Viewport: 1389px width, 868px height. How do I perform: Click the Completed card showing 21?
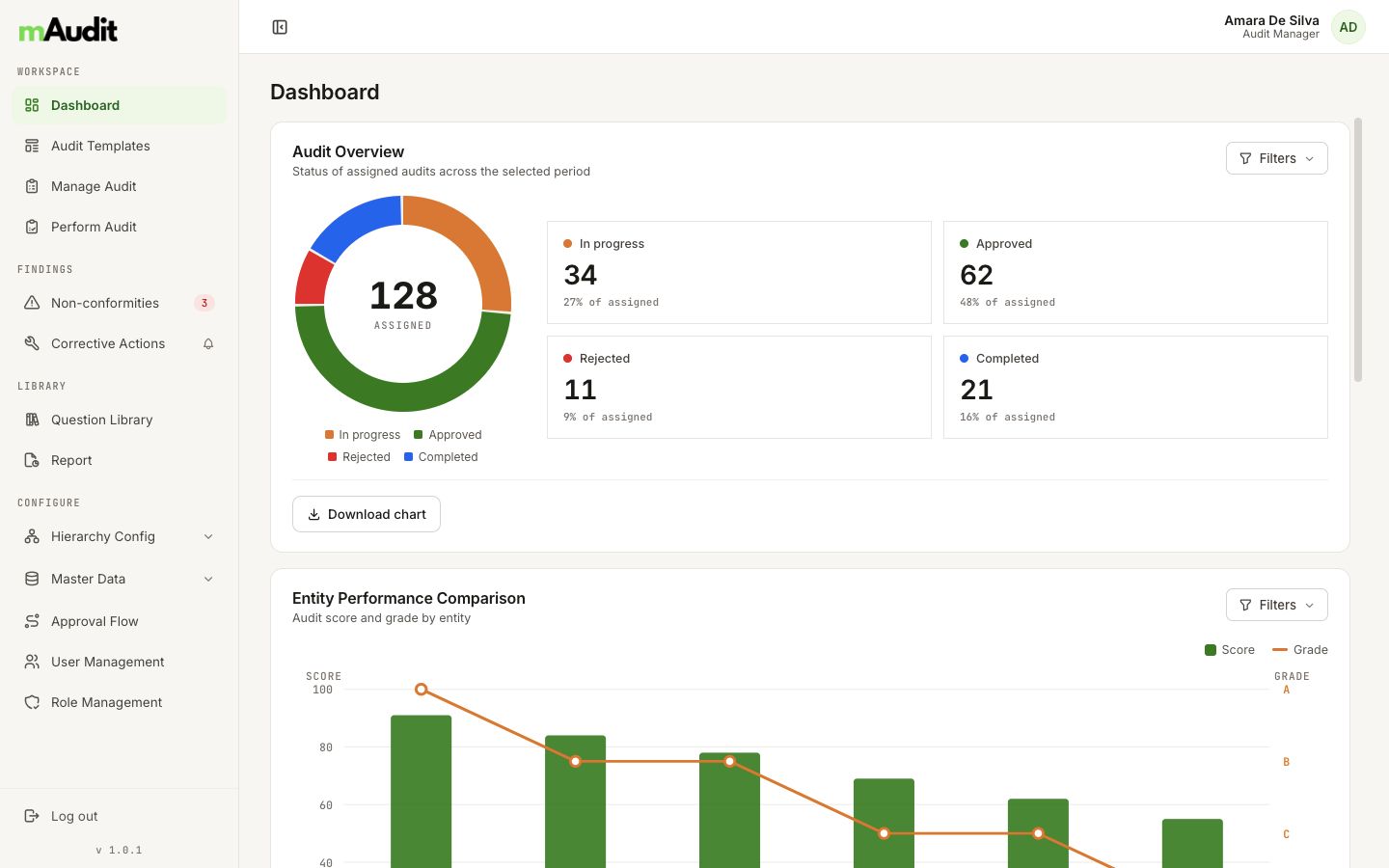coord(1135,387)
